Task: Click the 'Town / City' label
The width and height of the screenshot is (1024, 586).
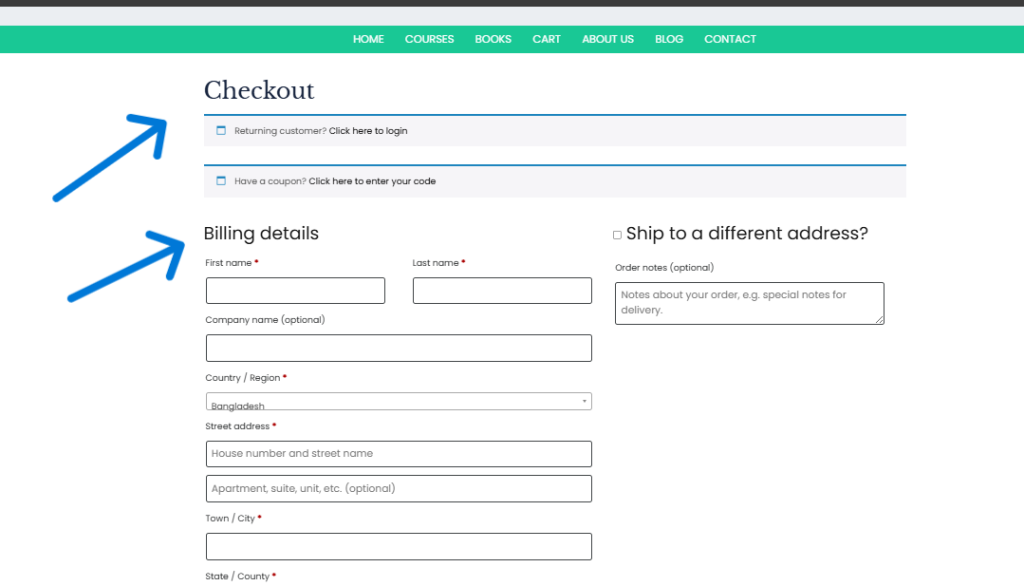Action: [230, 518]
